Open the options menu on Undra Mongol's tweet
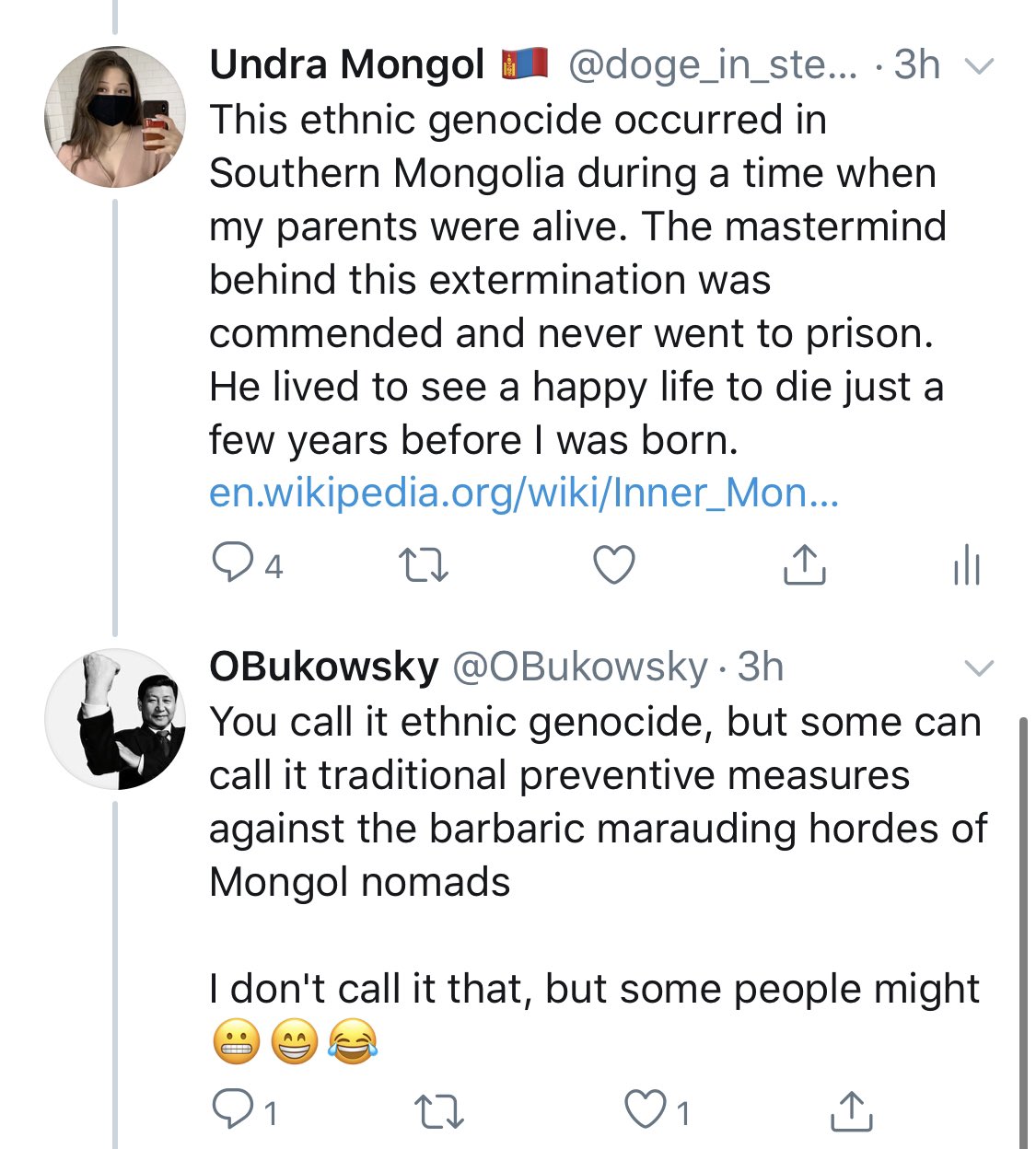Image resolution: width=1036 pixels, height=1149 pixels. point(979,64)
